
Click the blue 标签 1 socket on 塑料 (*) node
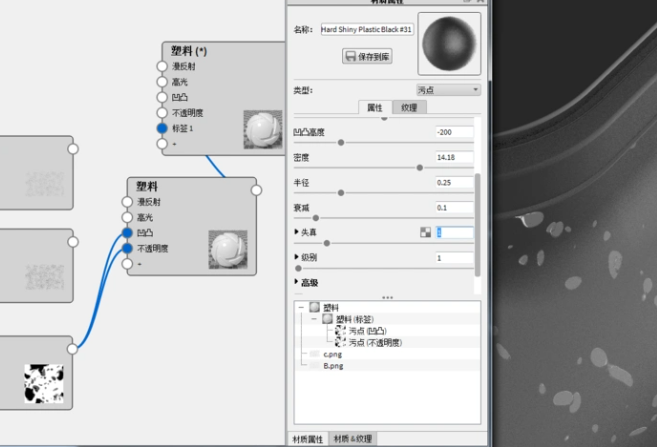[x=162, y=128]
